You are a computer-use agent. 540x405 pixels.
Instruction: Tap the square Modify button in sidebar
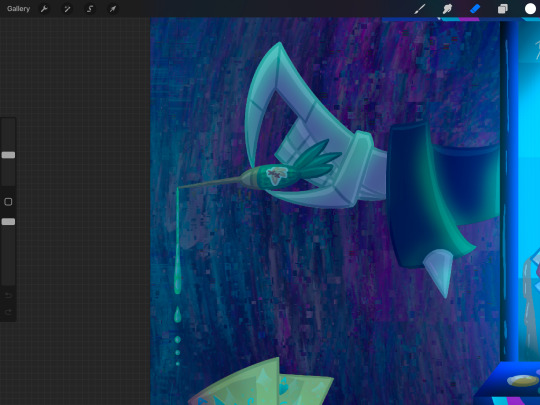coord(8,202)
